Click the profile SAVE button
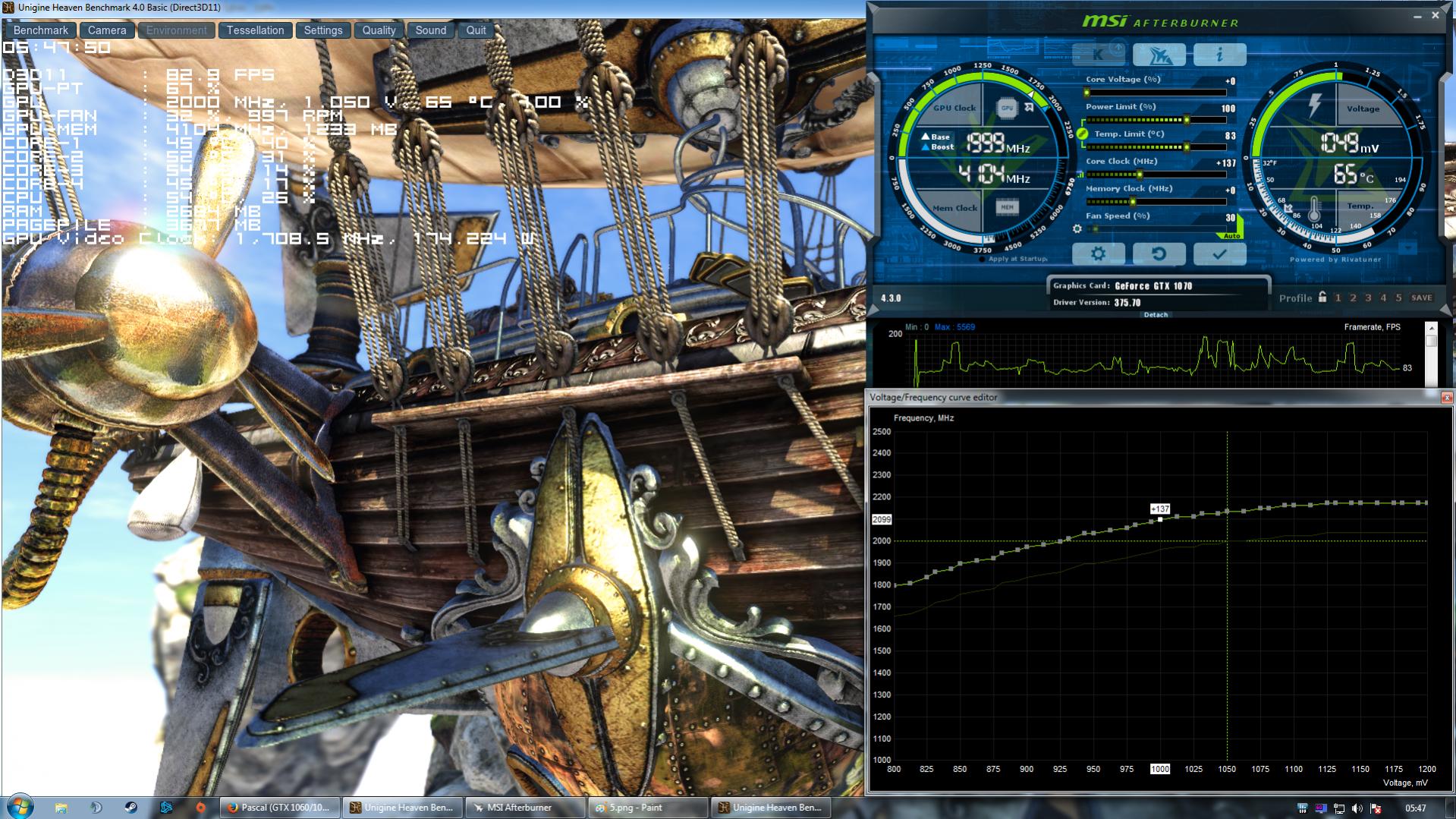1456x819 pixels. 1422,298
